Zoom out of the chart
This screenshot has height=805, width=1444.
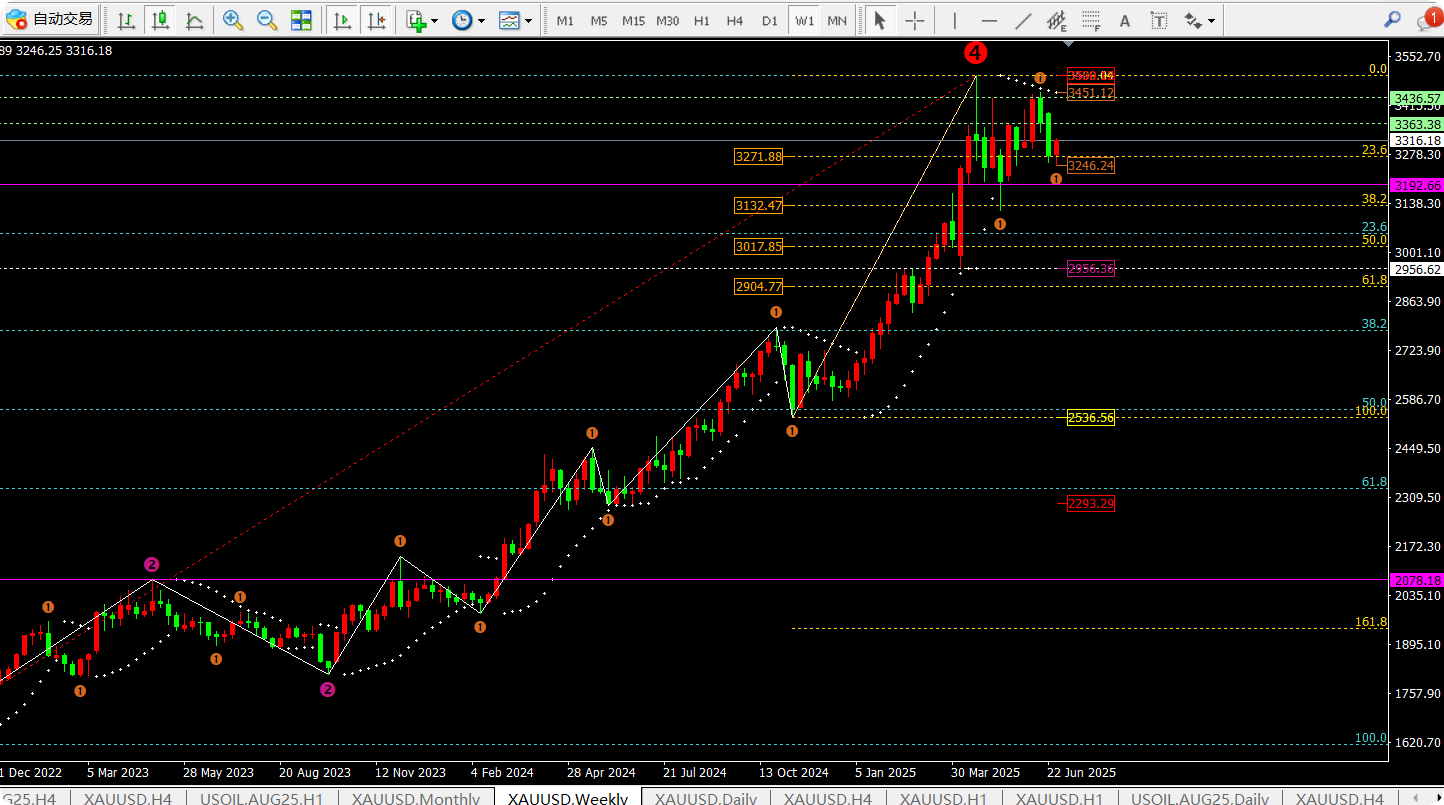click(267, 20)
